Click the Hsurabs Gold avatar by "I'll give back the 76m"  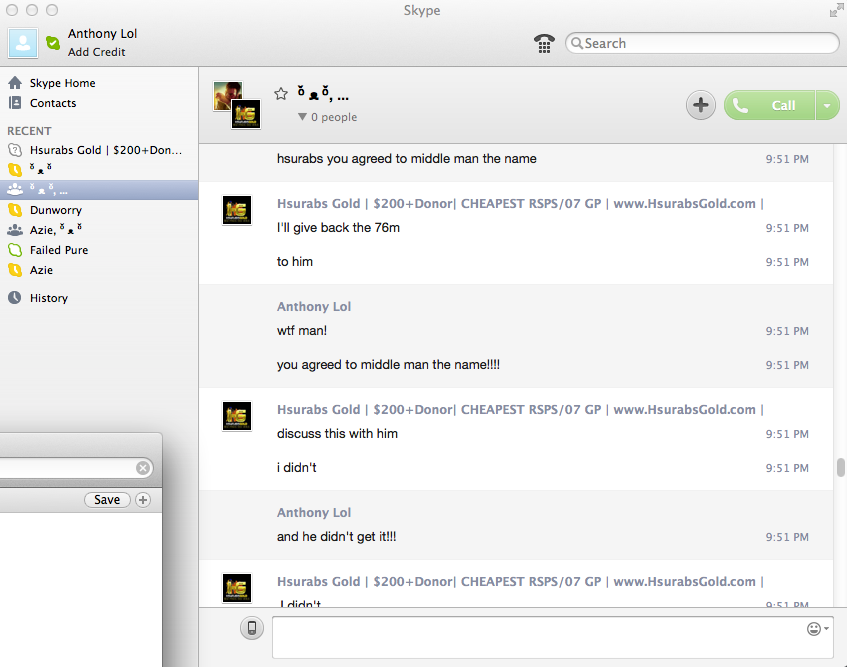pyautogui.click(x=237, y=210)
